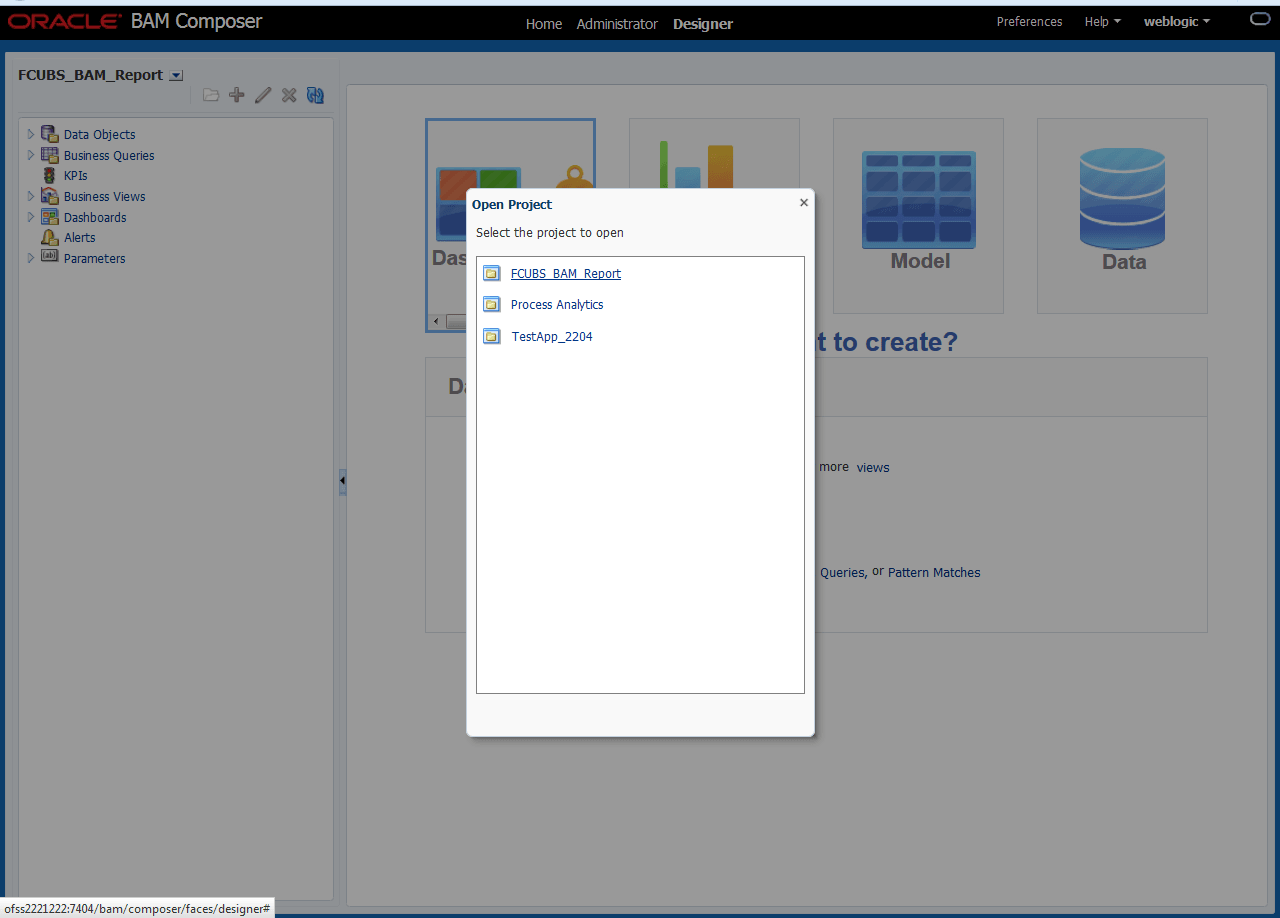The image size is (1280, 918).
Task: Select the Data database tile
Action: click(1122, 216)
